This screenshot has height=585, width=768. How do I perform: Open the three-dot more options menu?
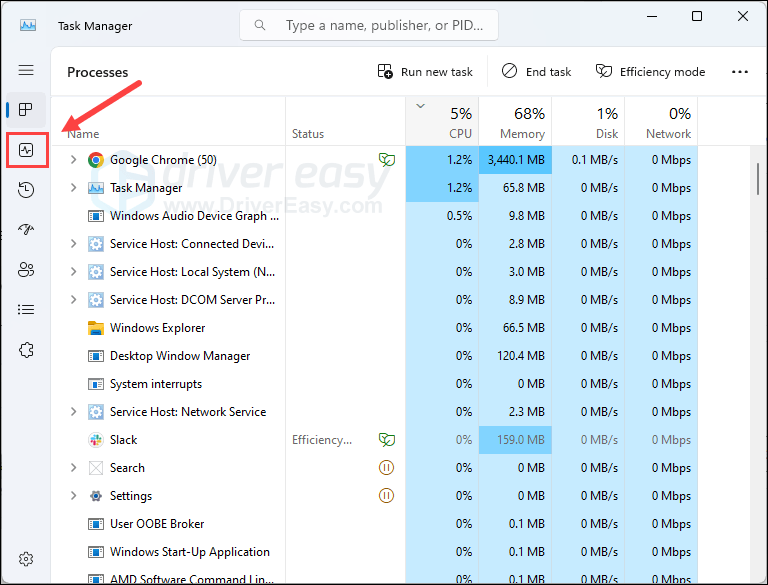pos(740,72)
